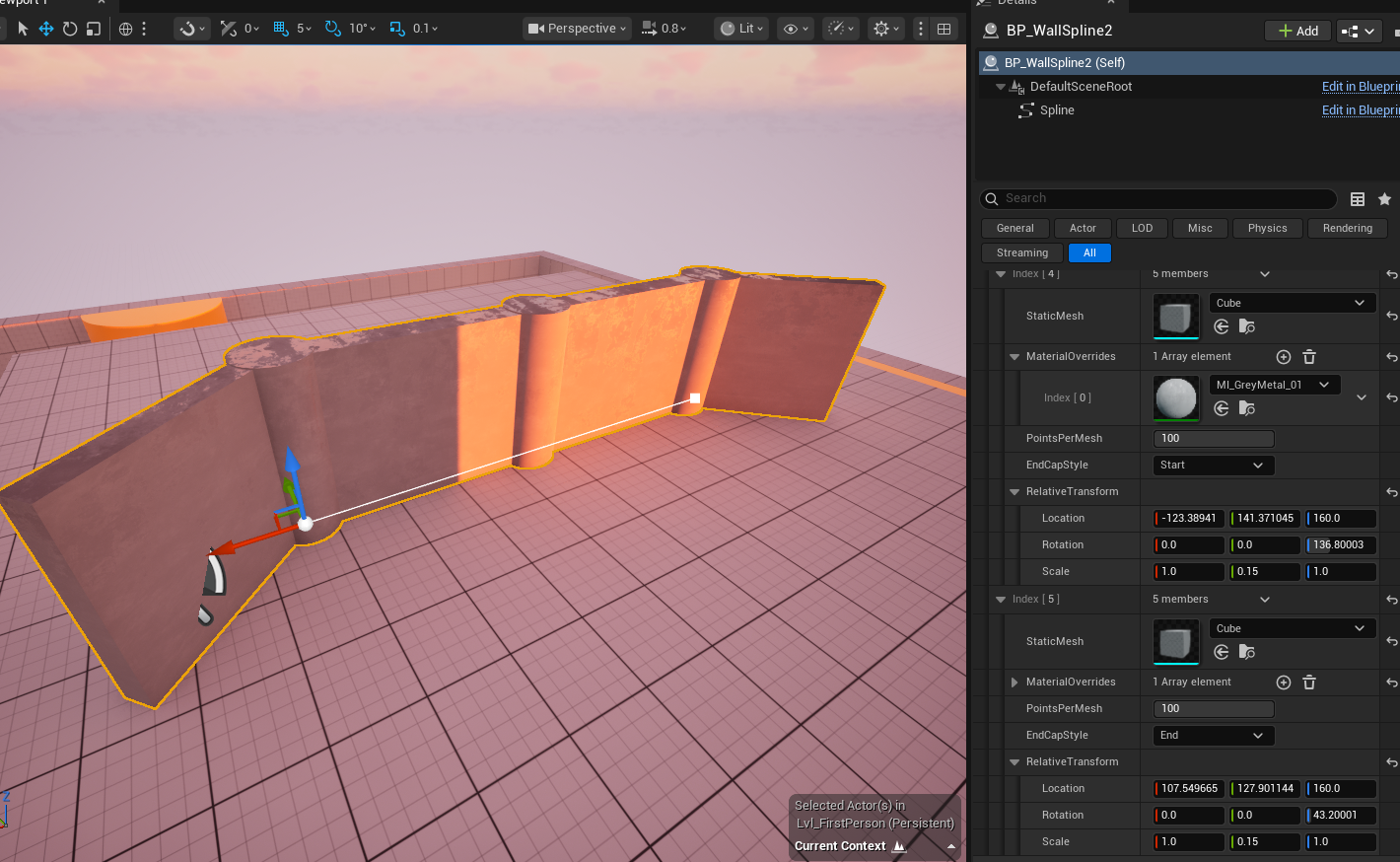The height and width of the screenshot is (862, 1400).
Task: Open the Perspective view mode menu
Action: [x=578, y=29]
